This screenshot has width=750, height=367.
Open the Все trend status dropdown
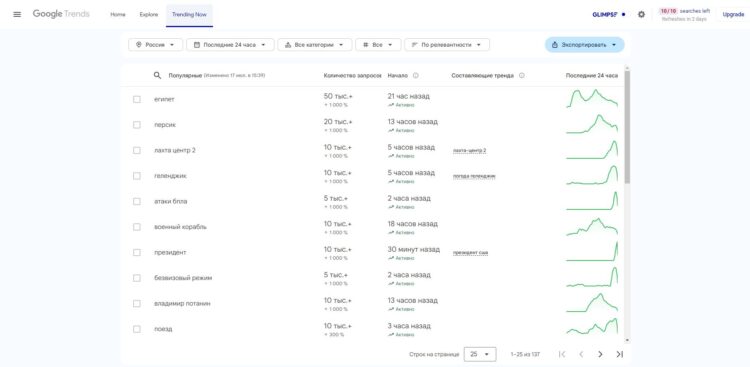378,44
